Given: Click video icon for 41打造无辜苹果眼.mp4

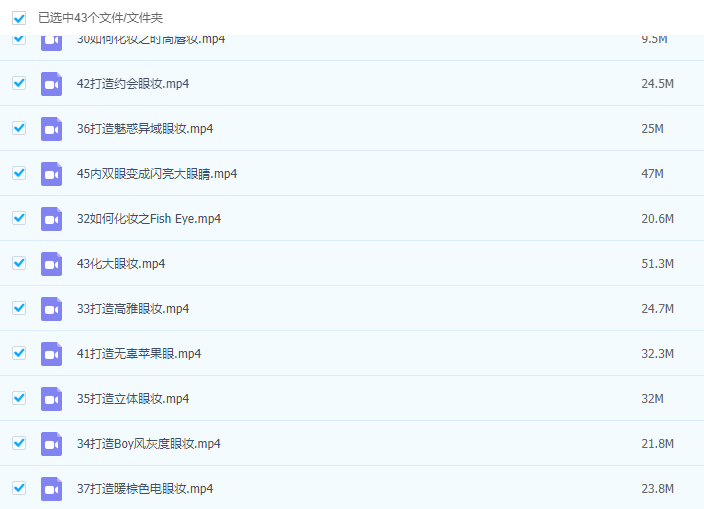Looking at the screenshot, I should [51, 354].
